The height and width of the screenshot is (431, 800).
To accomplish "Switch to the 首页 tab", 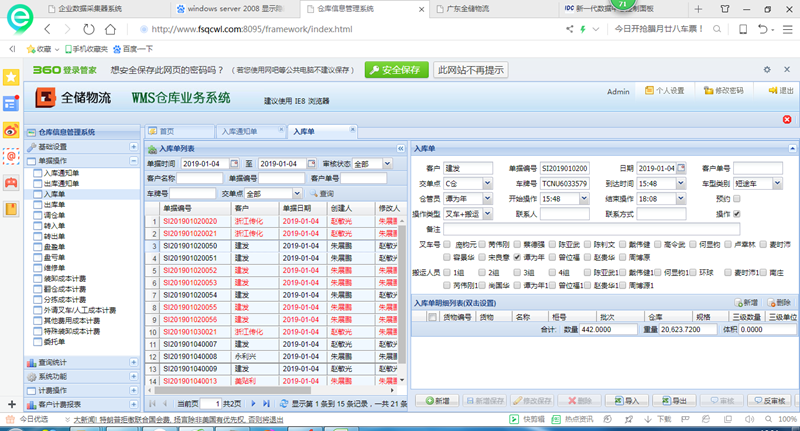I will point(166,131).
